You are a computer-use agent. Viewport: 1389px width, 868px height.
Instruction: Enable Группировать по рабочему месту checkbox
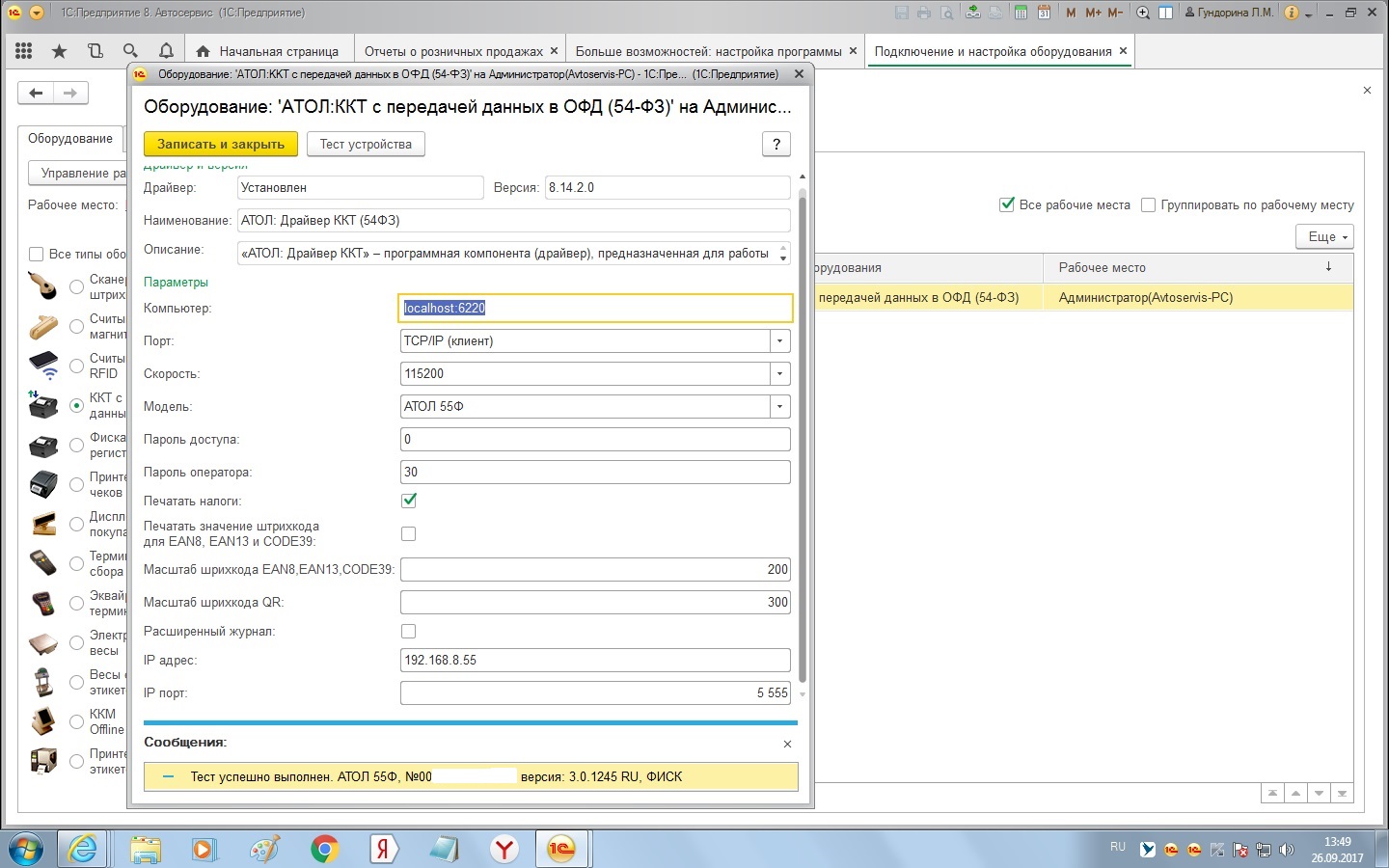(x=1148, y=204)
